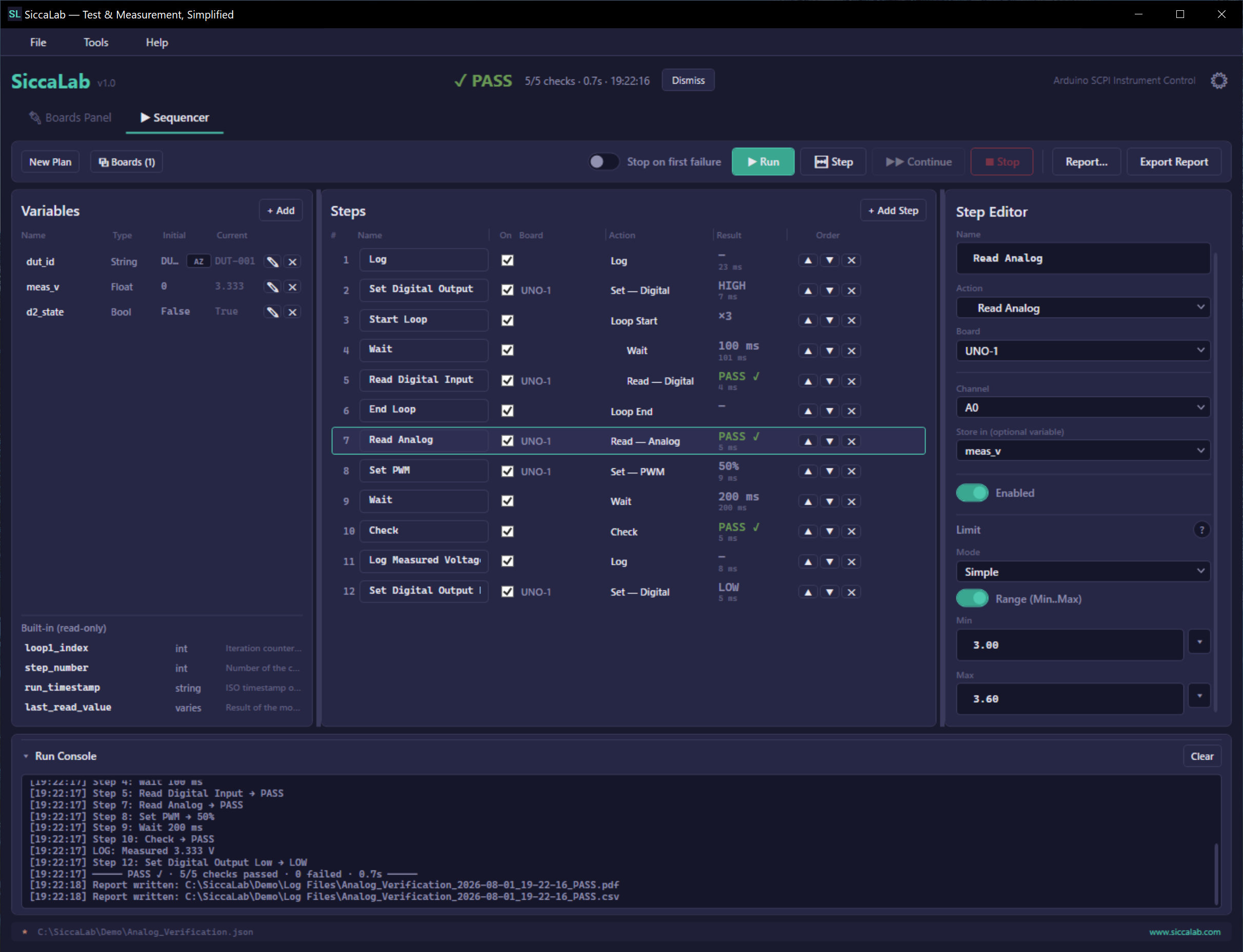Move step 11 Log Measured Voltage down
The image size is (1243, 952).
(x=829, y=562)
